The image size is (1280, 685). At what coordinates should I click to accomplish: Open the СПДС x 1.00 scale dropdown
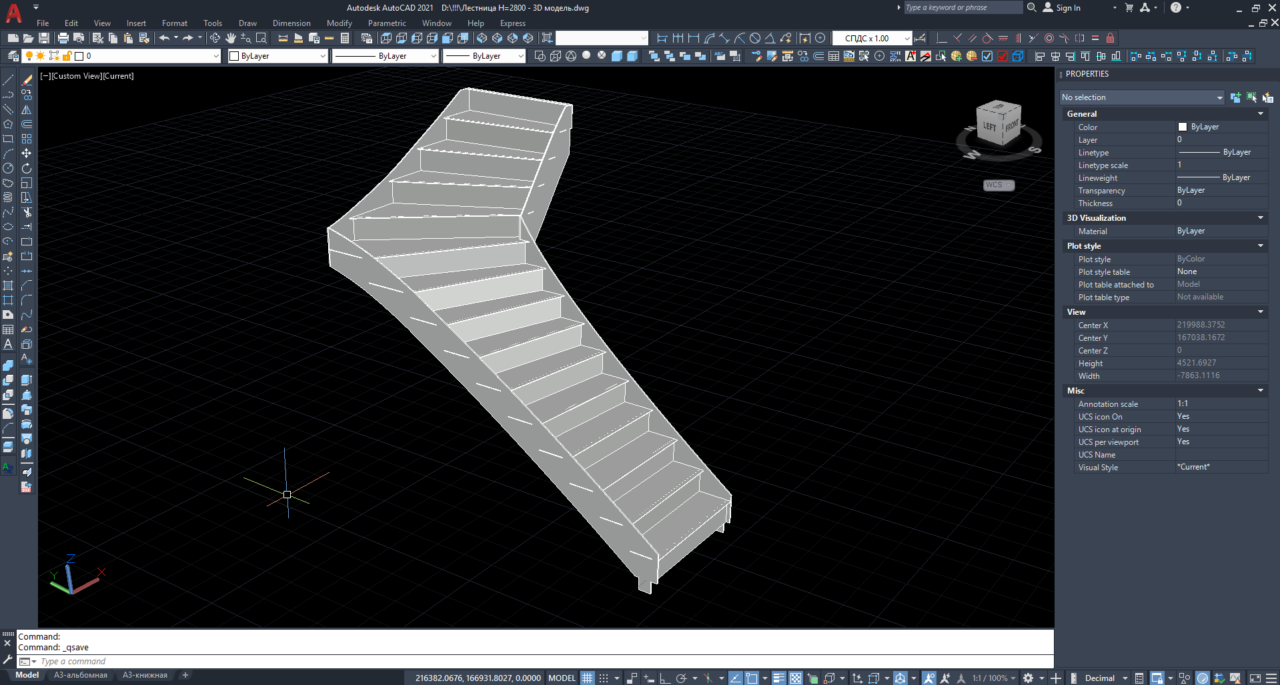click(x=872, y=38)
